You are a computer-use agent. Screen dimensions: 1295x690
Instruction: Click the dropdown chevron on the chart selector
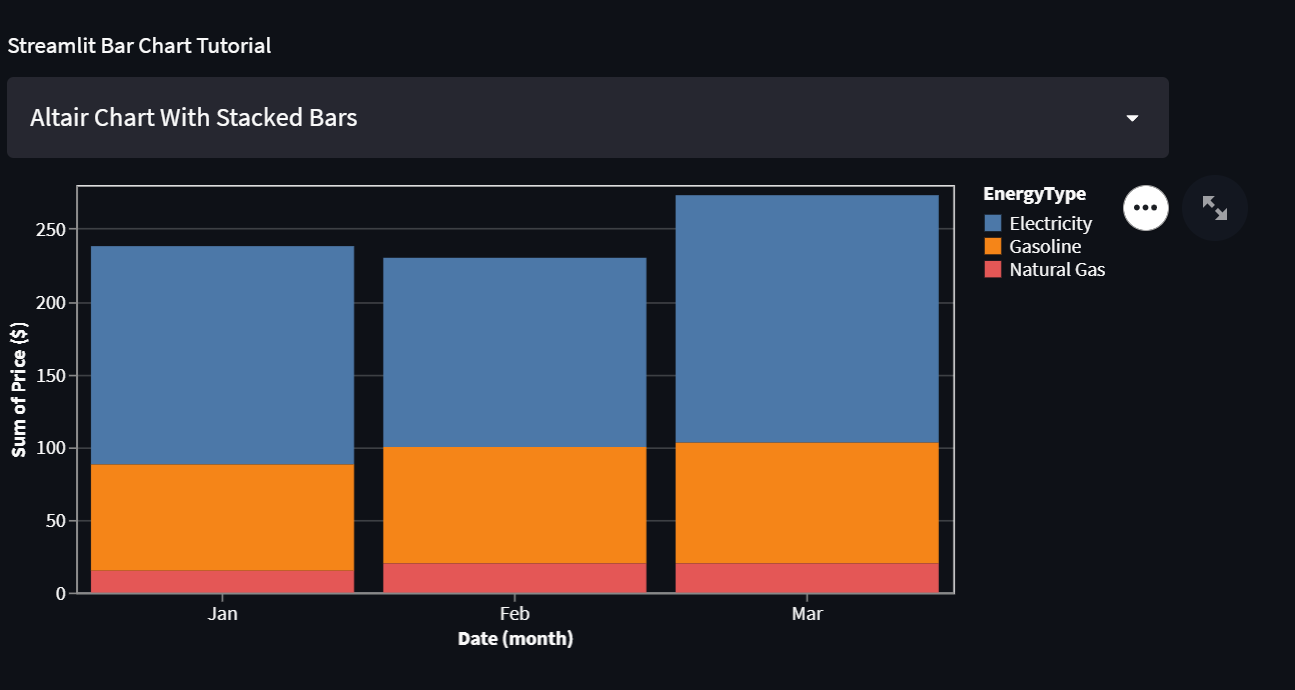[1131, 117]
